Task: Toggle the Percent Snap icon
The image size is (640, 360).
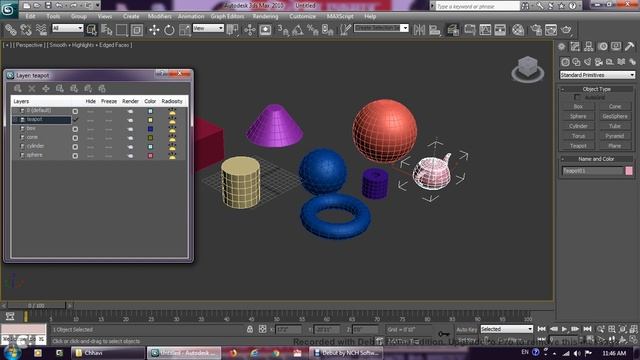Action: click(x=313, y=30)
